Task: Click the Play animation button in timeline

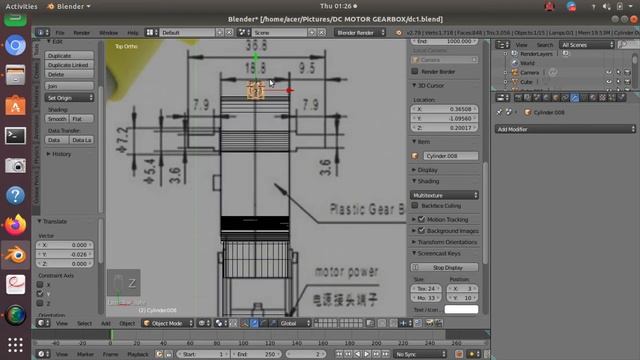Action: click(x=367, y=354)
